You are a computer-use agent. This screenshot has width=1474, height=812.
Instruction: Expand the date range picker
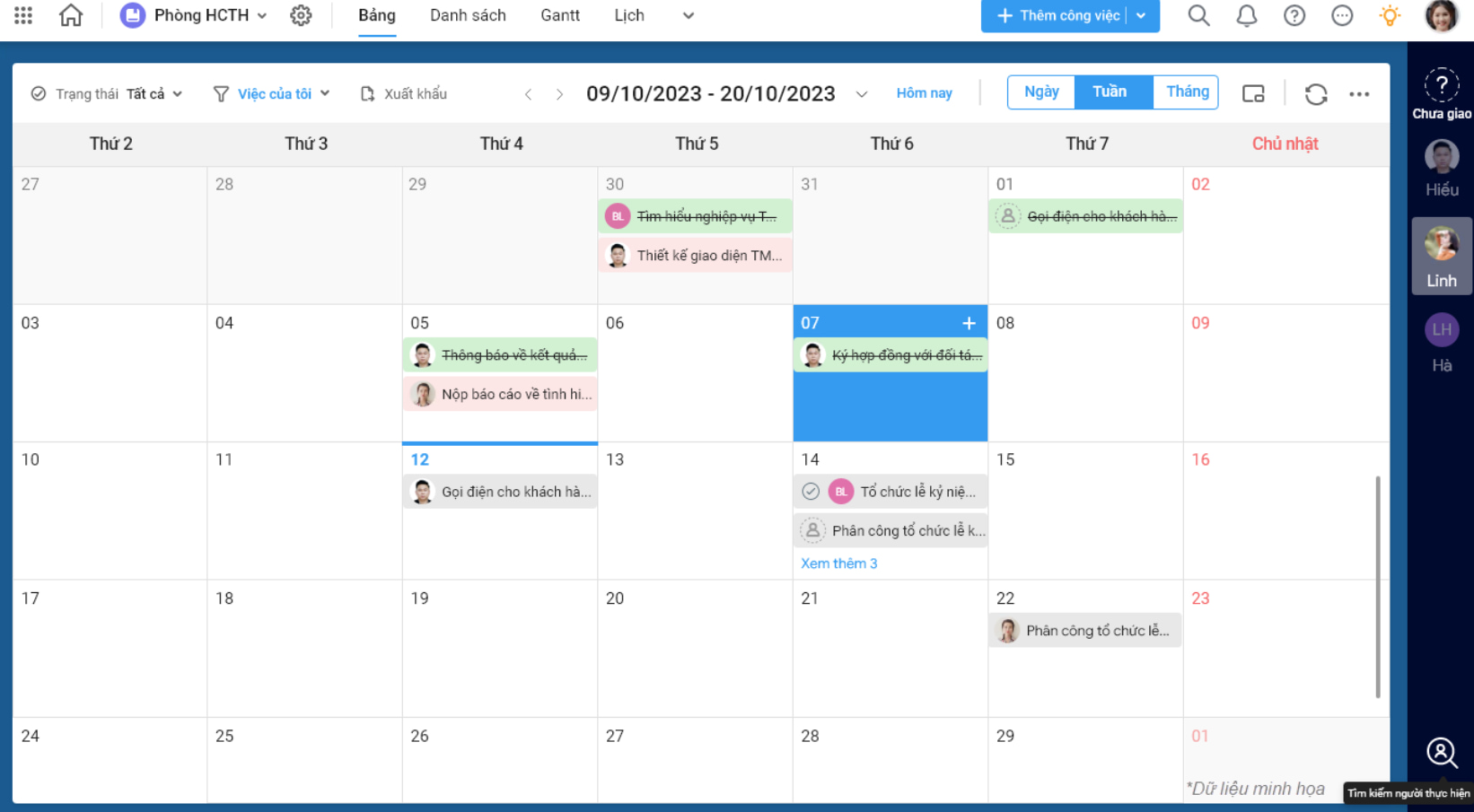pos(862,94)
